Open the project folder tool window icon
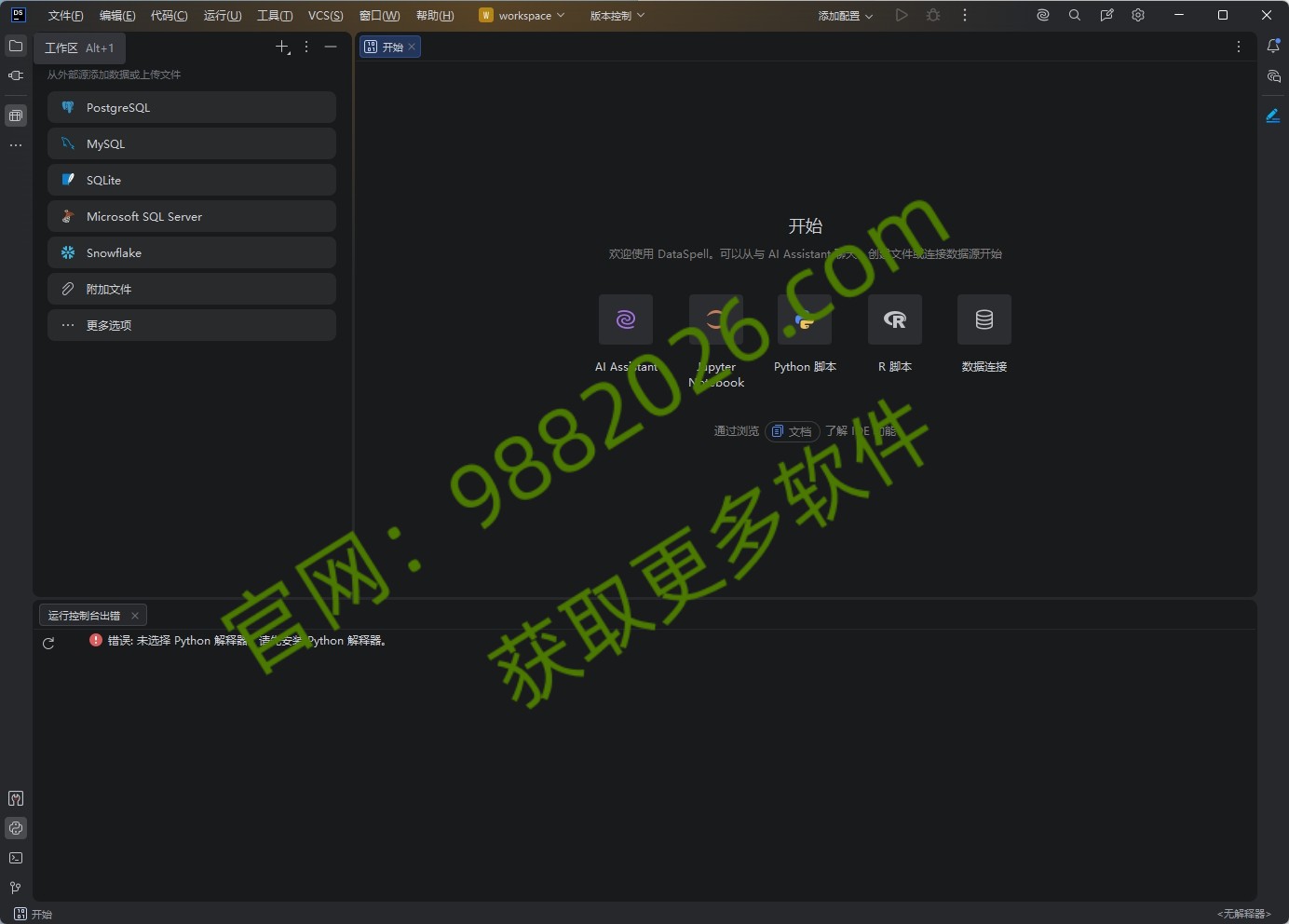 coord(16,46)
